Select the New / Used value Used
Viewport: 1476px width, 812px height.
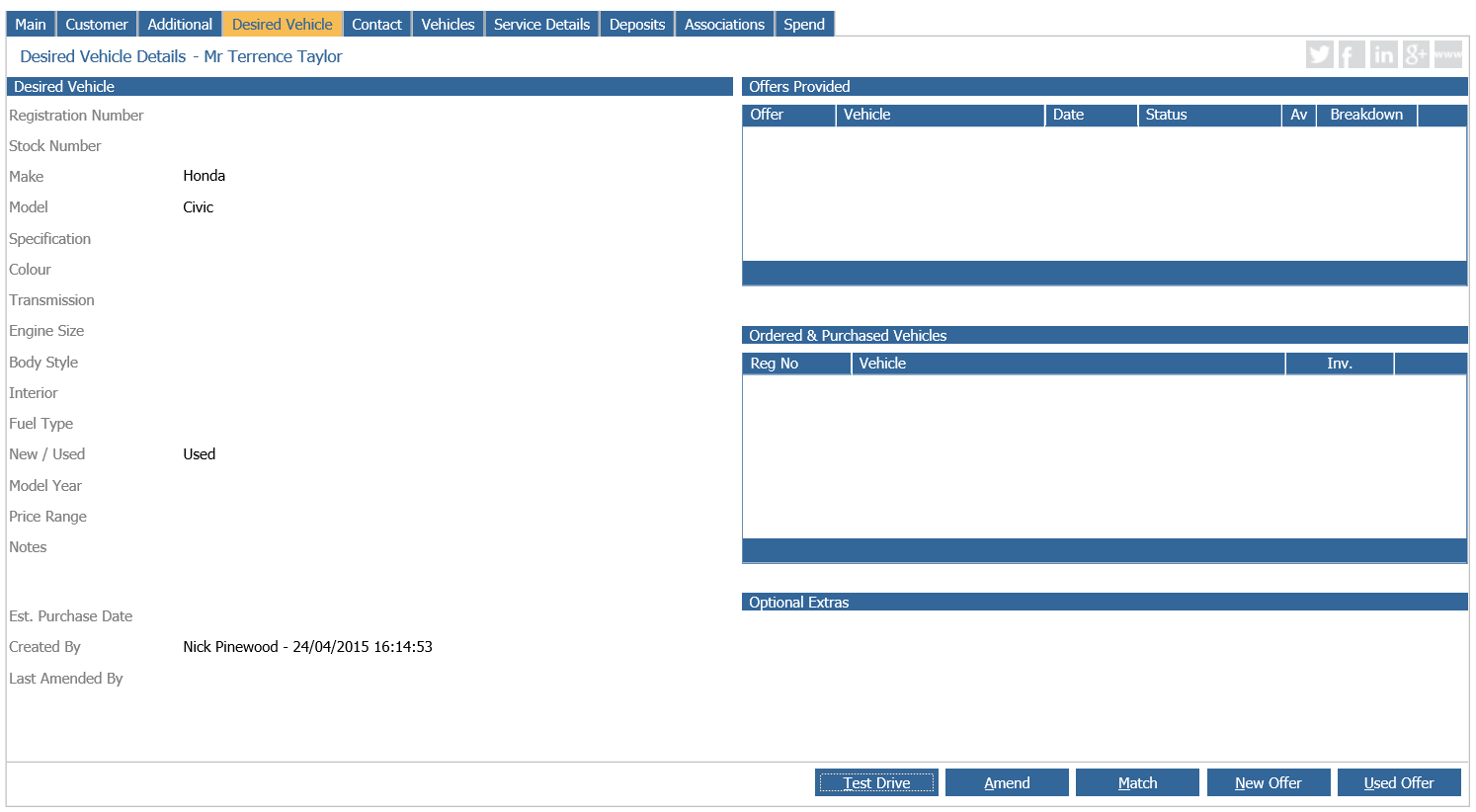point(200,454)
